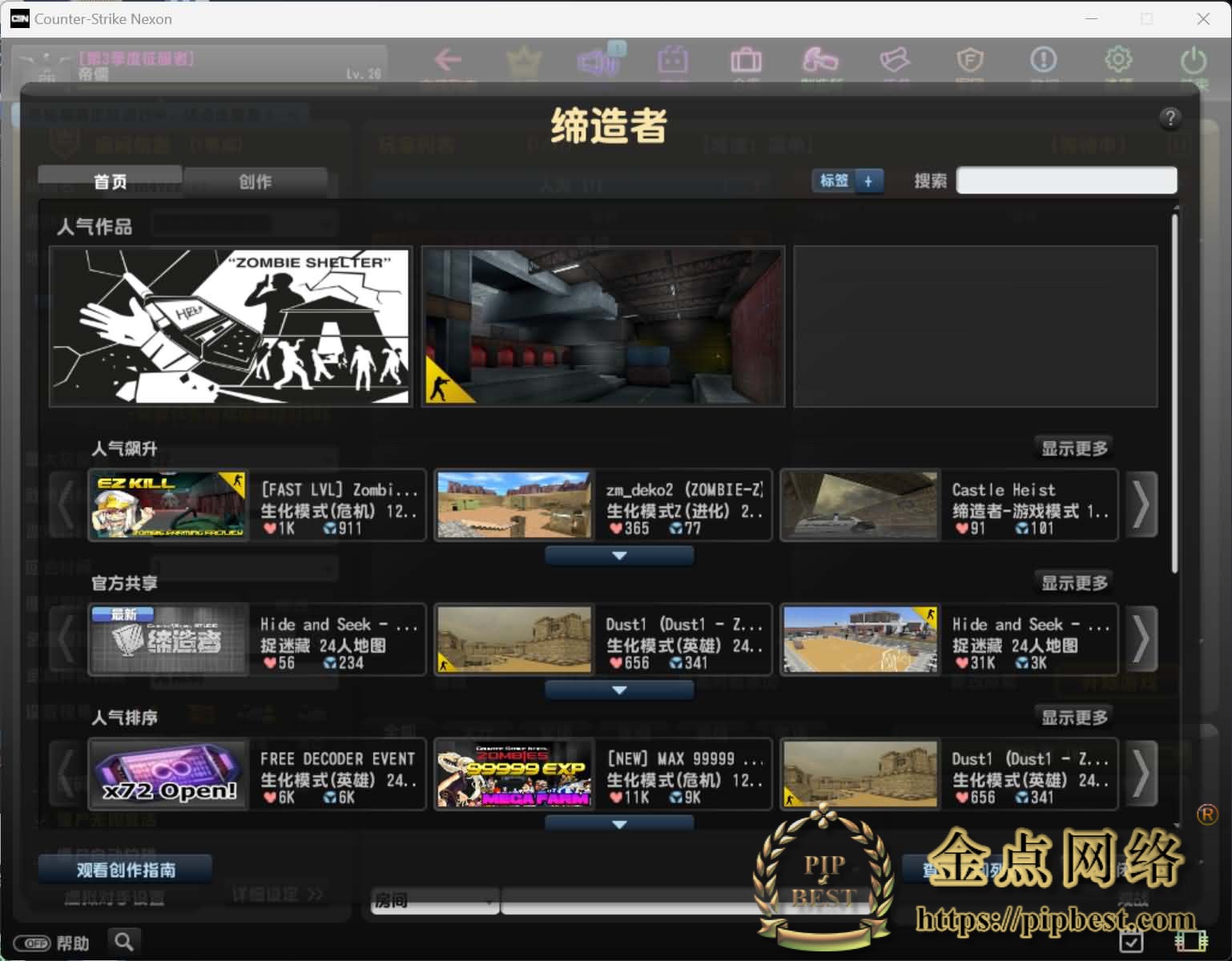This screenshot has height=961, width=1232.
Task: Open the megaphone announcements icon
Action: (598, 61)
